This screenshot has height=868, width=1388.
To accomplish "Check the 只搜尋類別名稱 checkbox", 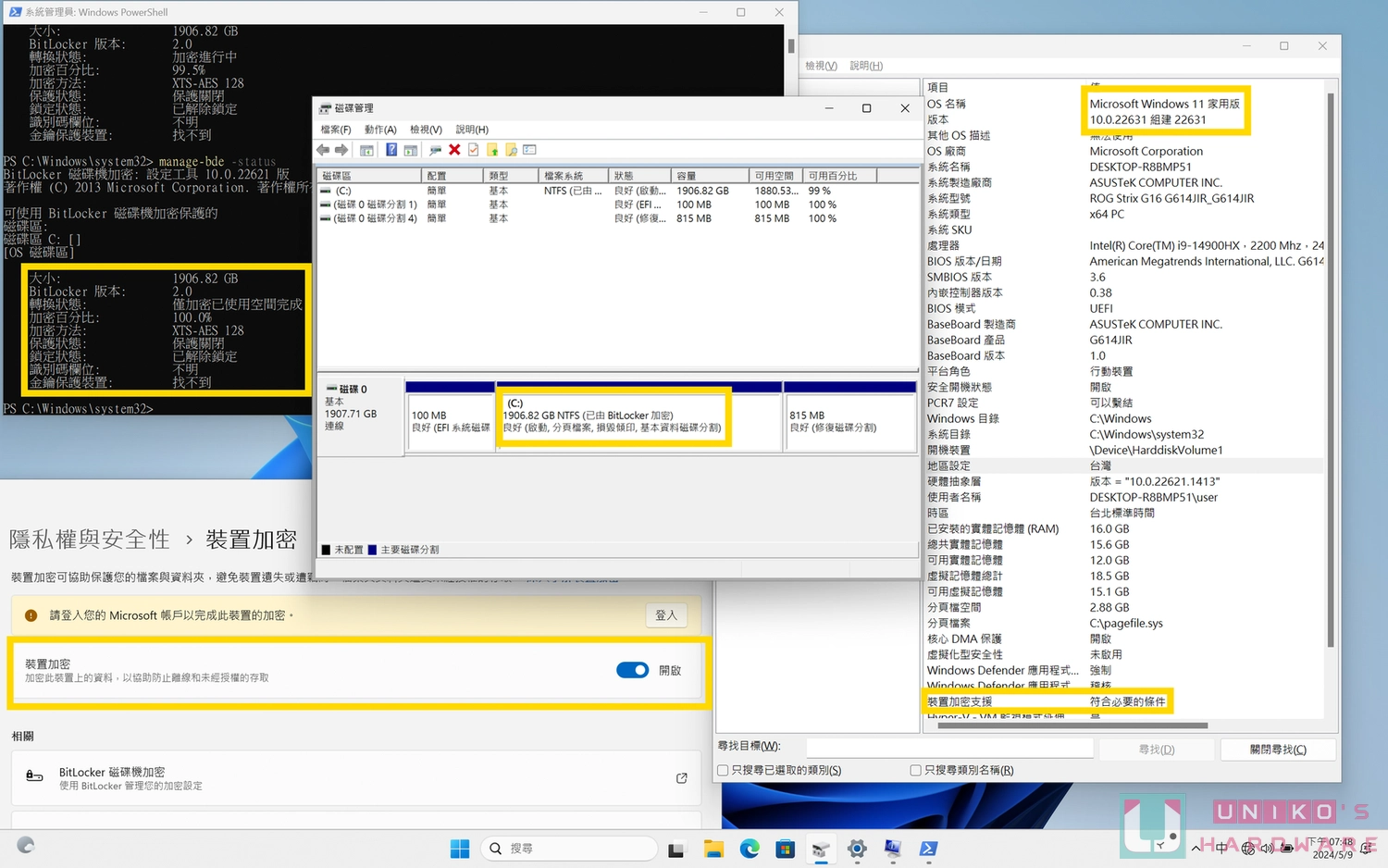I will 915,770.
